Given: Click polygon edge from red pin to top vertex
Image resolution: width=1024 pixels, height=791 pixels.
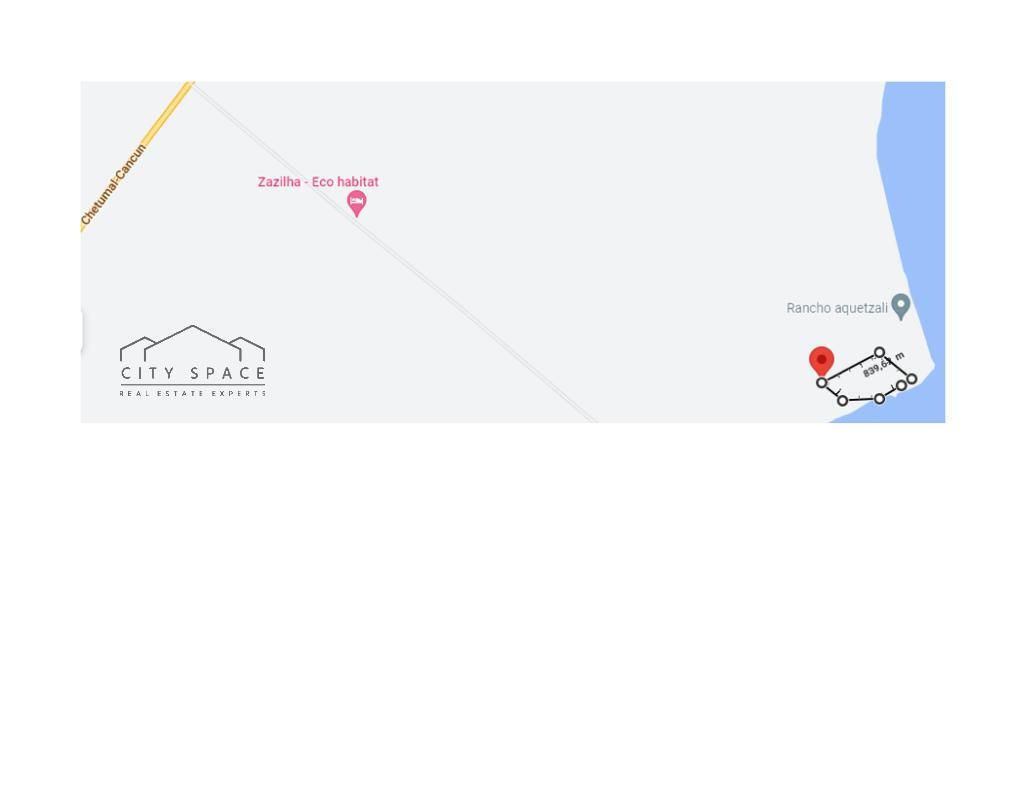Looking at the screenshot, I should [850, 368].
